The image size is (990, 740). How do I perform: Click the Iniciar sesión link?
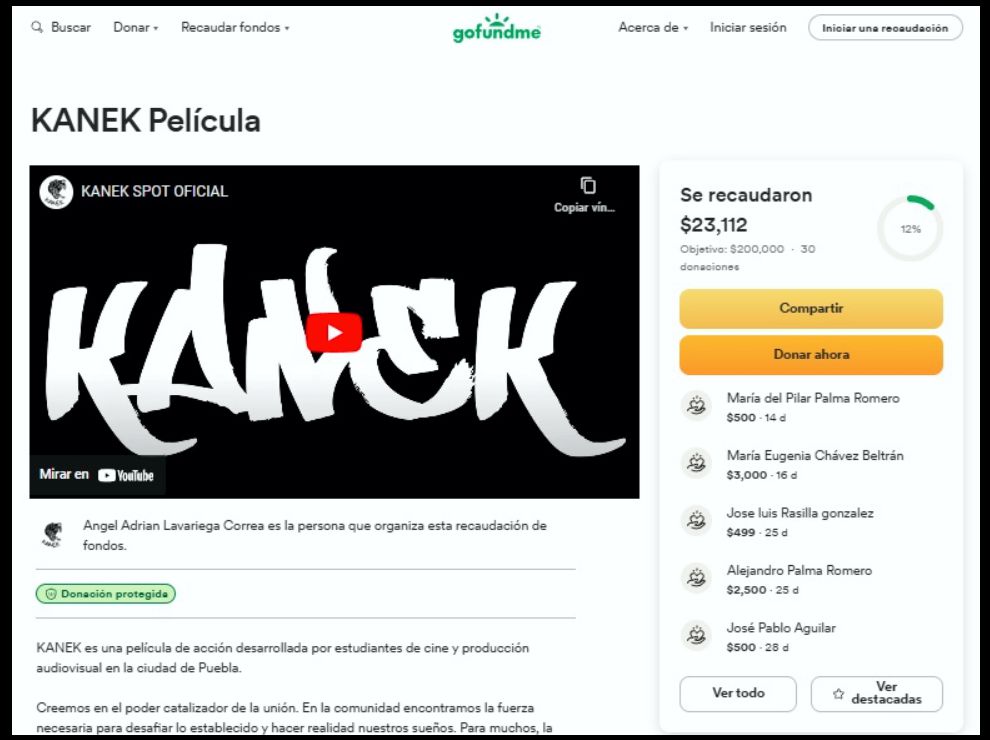click(x=748, y=28)
